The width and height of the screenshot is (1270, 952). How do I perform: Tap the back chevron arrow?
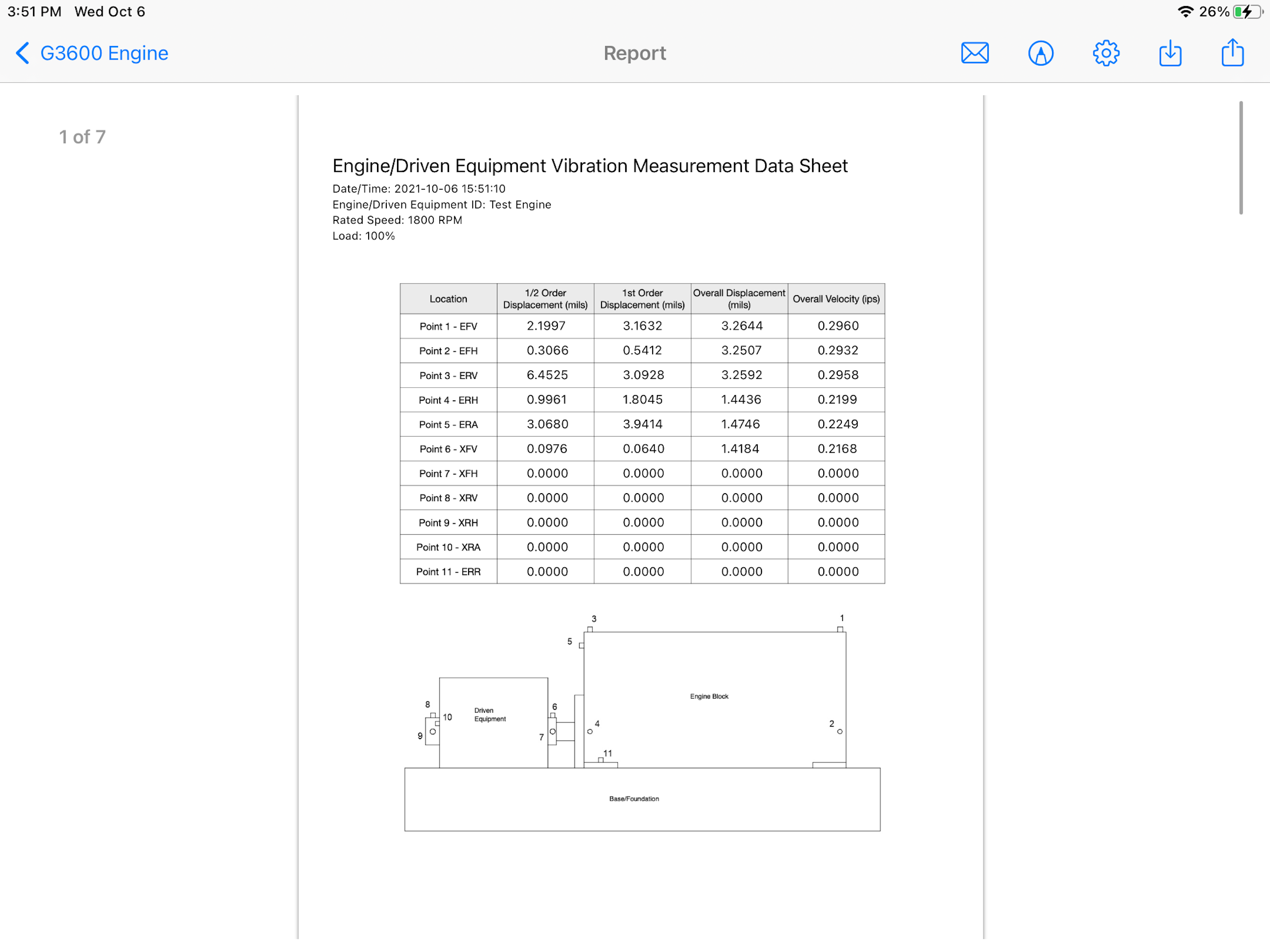coord(22,53)
